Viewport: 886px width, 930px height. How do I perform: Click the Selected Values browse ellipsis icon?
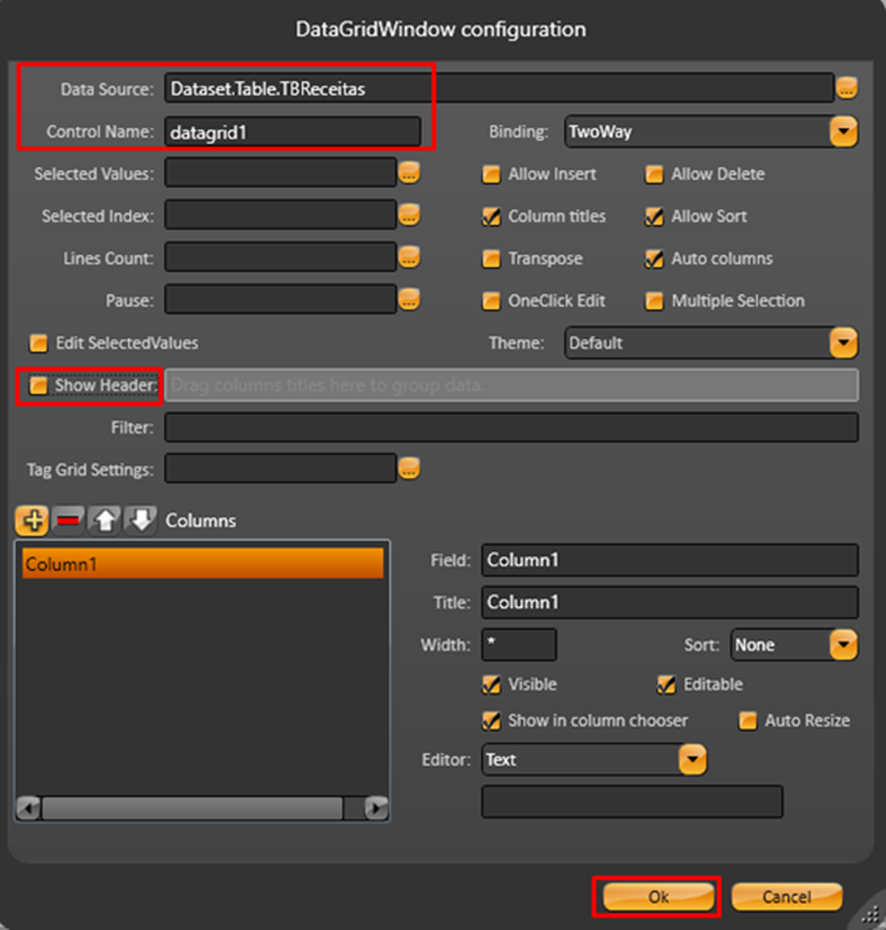[x=410, y=173]
